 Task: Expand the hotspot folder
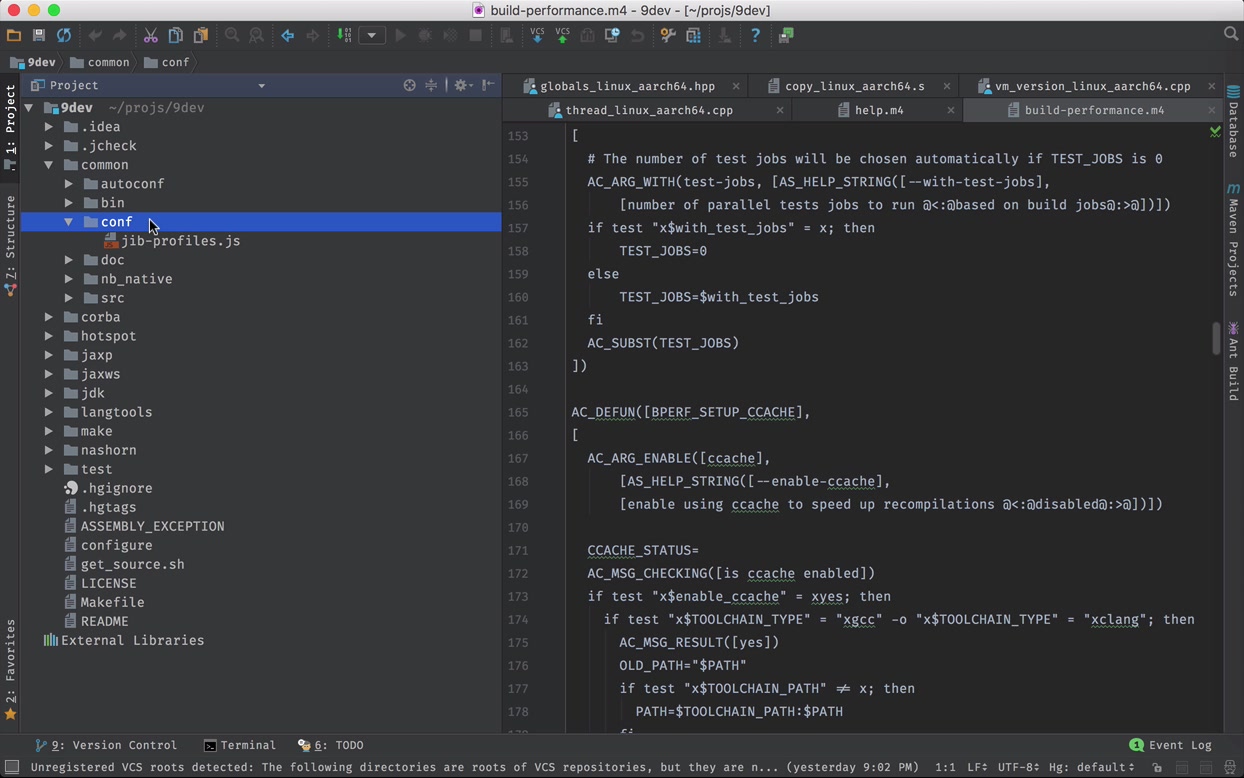49,336
